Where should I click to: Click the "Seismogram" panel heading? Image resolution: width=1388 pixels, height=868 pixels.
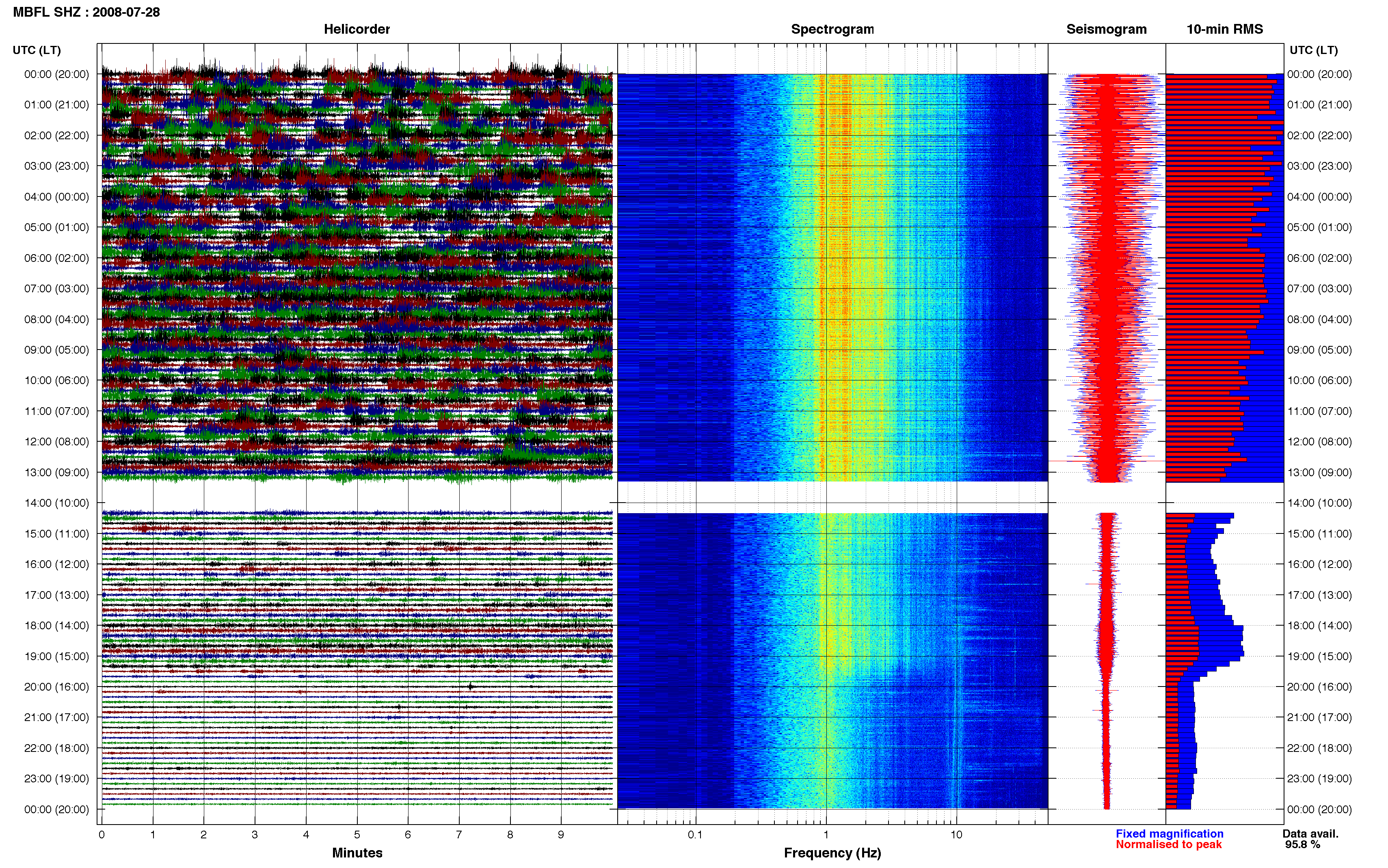point(1106,29)
